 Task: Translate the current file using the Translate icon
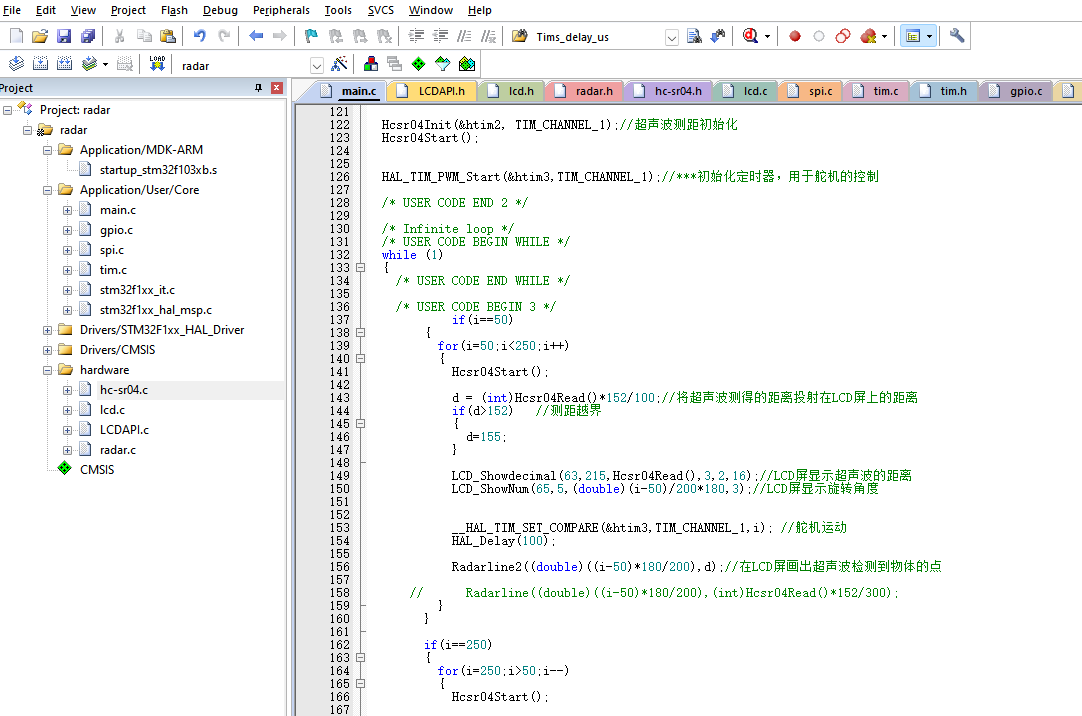point(16,64)
